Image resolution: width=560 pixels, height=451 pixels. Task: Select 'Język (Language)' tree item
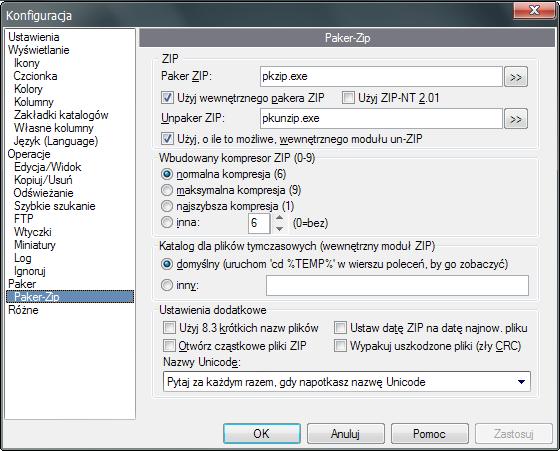[56, 141]
